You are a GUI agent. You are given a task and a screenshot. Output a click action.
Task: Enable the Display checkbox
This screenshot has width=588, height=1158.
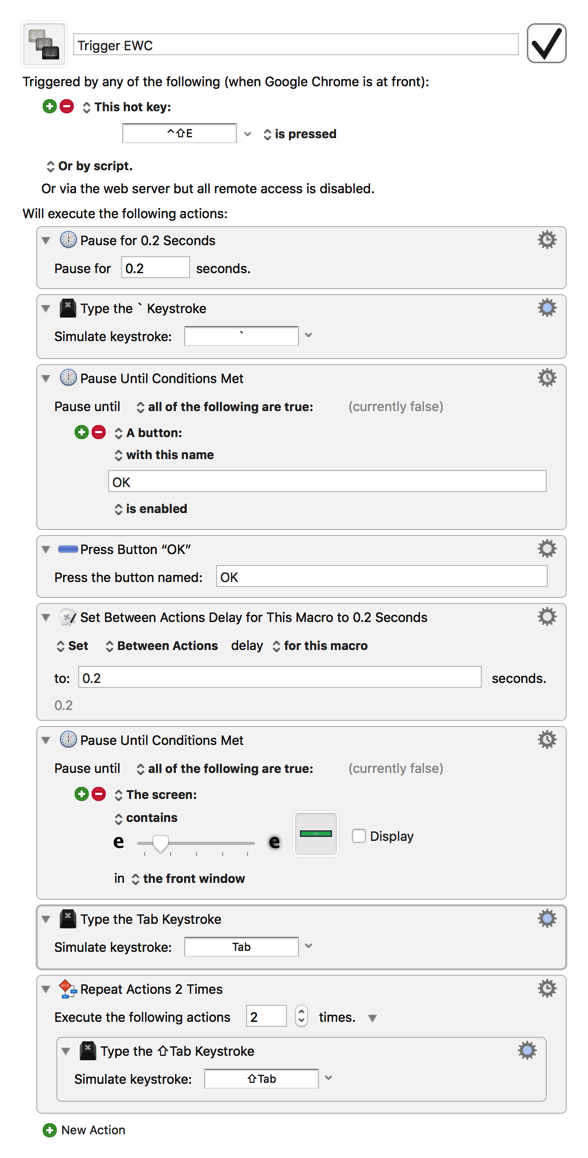(360, 836)
